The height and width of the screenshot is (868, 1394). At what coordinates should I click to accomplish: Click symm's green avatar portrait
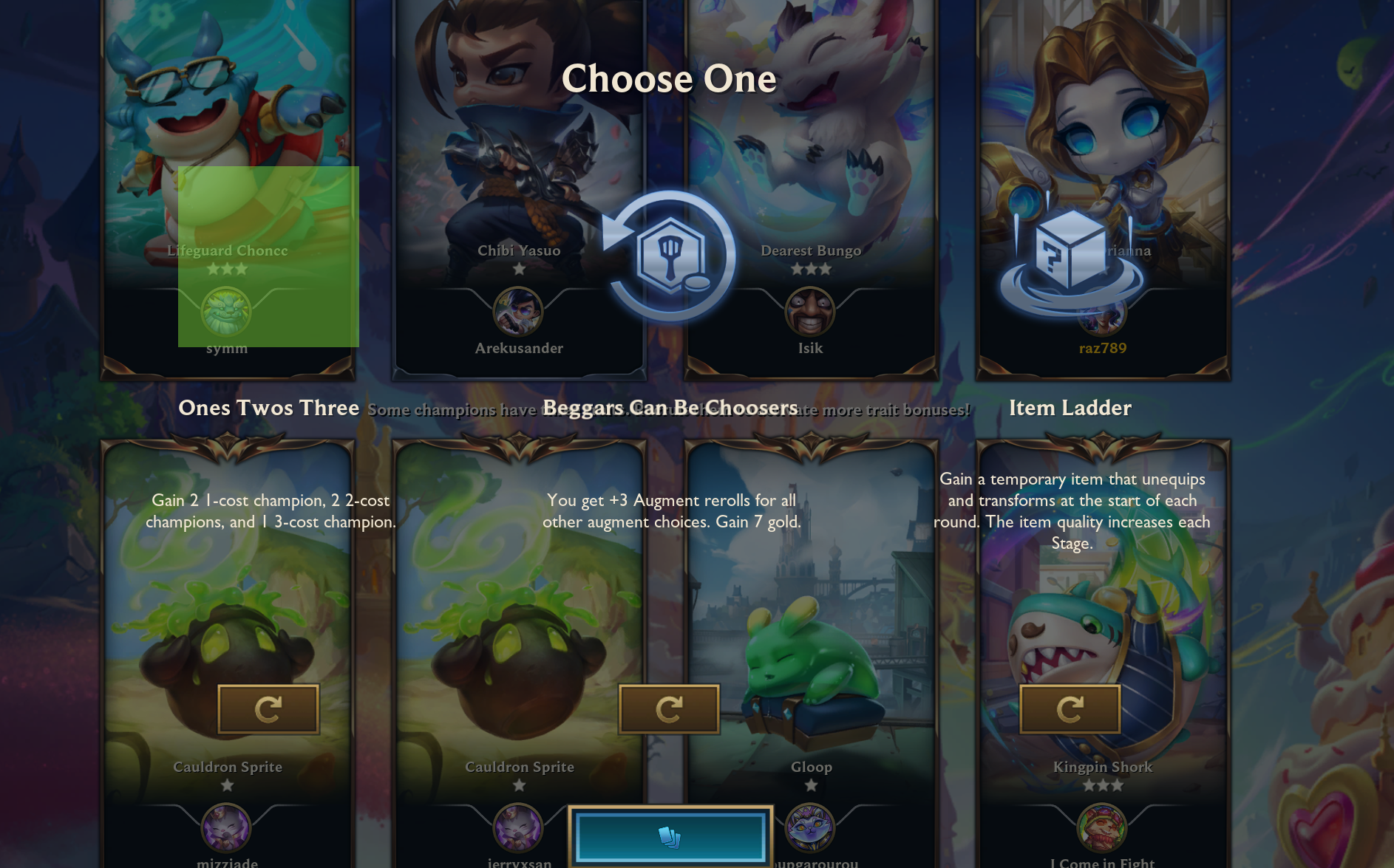[x=226, y=312]
